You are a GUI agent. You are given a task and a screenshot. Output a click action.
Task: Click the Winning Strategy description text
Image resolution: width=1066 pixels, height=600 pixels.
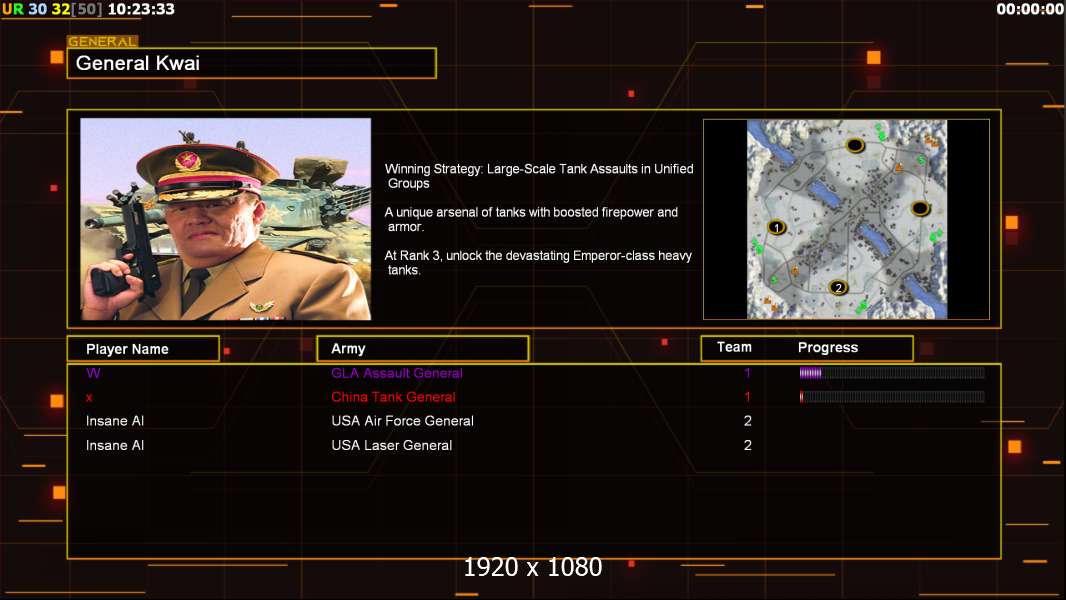coord(538,175)
